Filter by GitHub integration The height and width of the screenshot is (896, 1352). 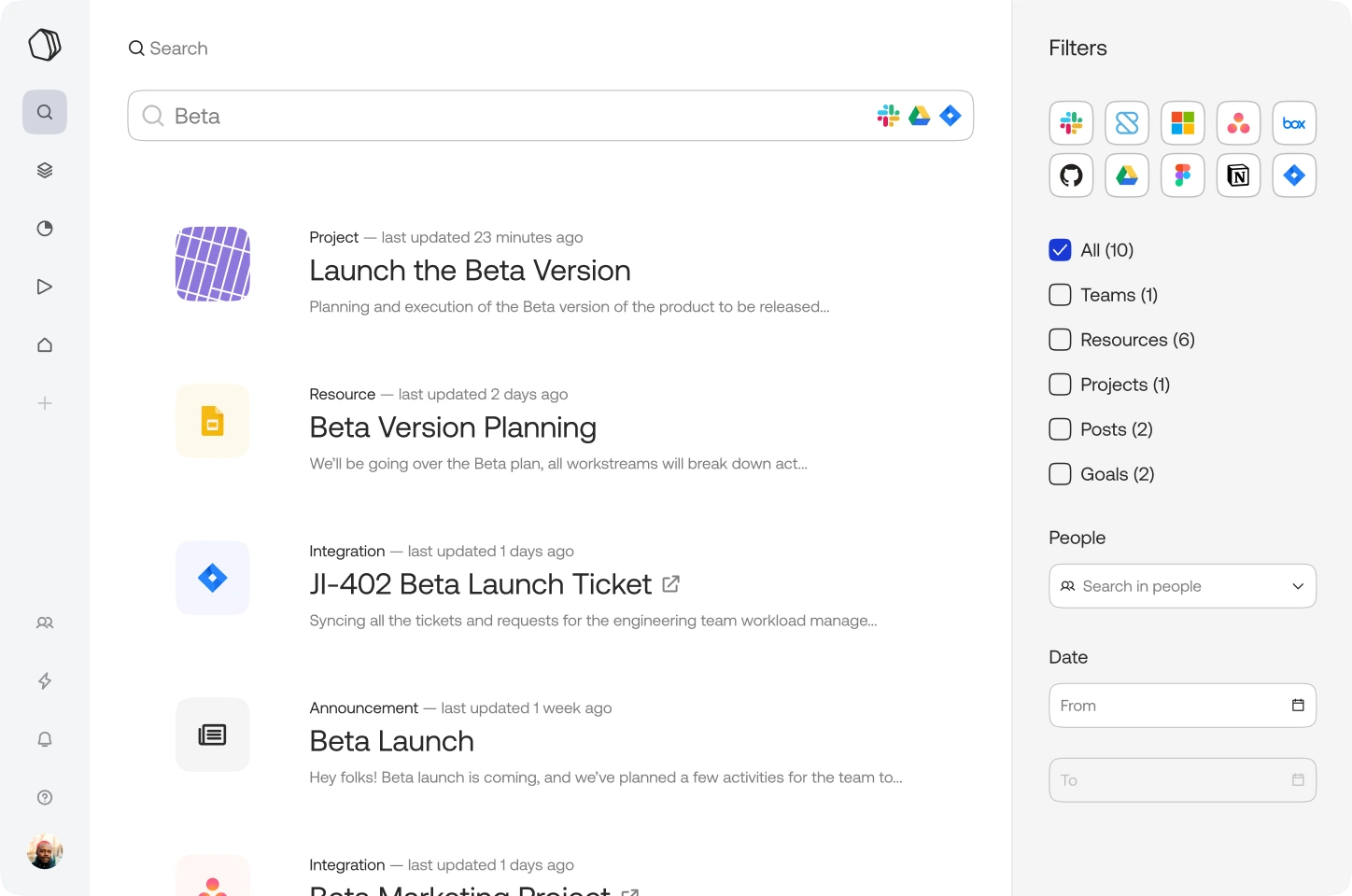(1071, 175)
